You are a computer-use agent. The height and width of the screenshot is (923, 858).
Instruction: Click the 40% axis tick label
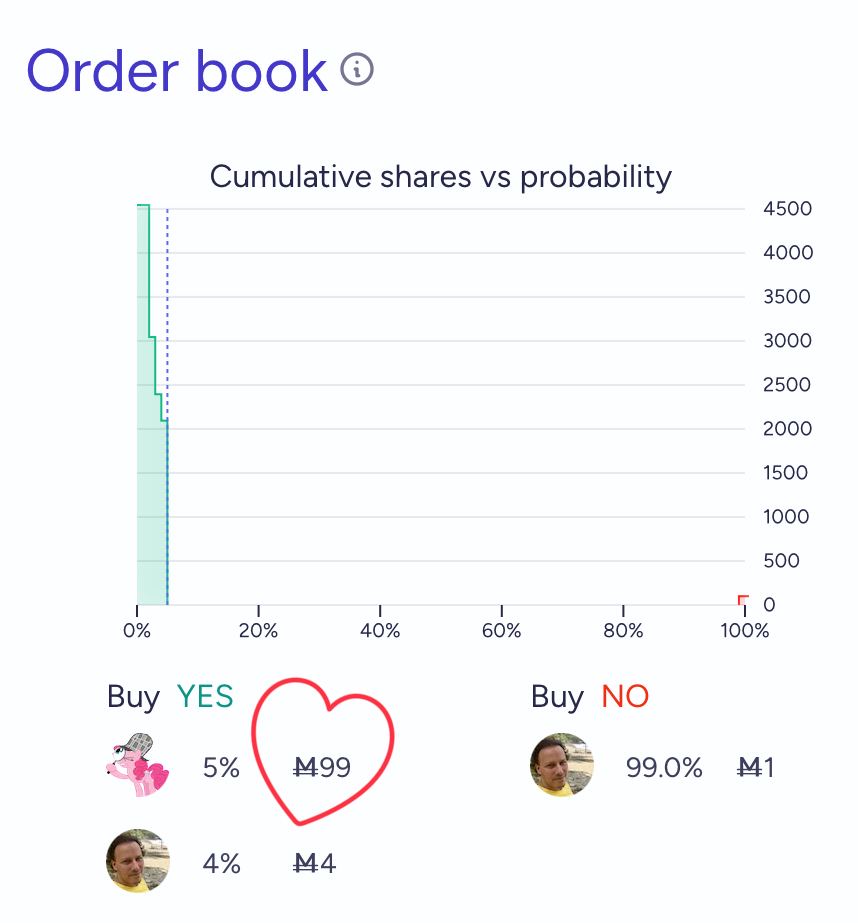point(380,630)
